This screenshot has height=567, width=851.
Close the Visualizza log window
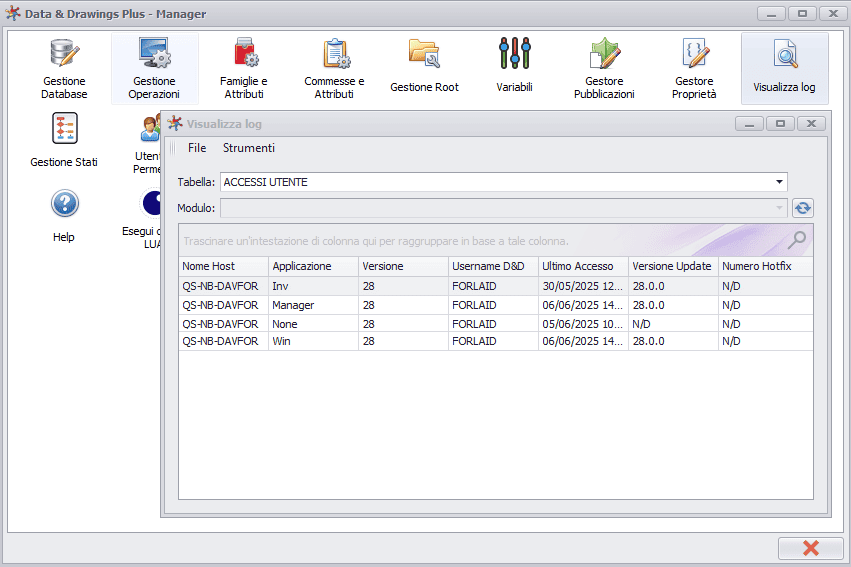[811, 124]
